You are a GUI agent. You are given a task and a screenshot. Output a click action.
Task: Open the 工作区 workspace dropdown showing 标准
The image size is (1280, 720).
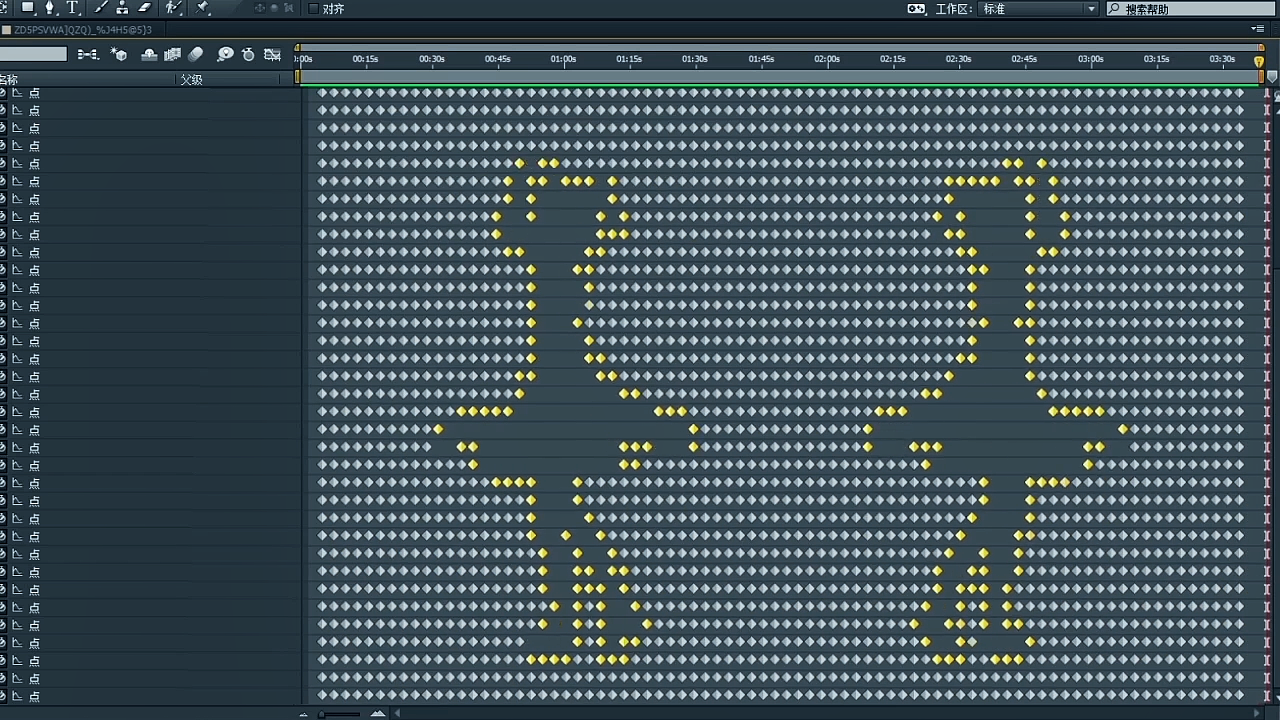1039,9
